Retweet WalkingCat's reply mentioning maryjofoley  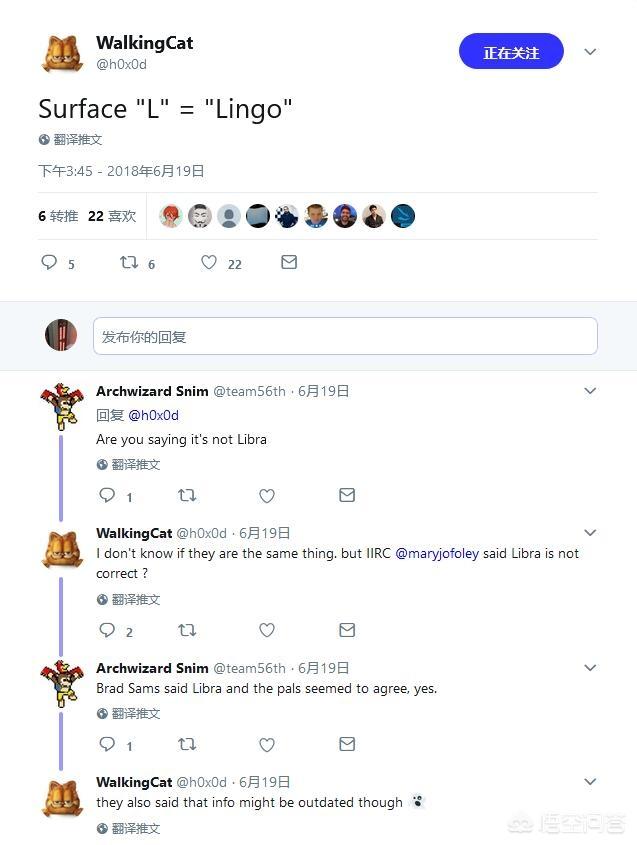[187, 630]
